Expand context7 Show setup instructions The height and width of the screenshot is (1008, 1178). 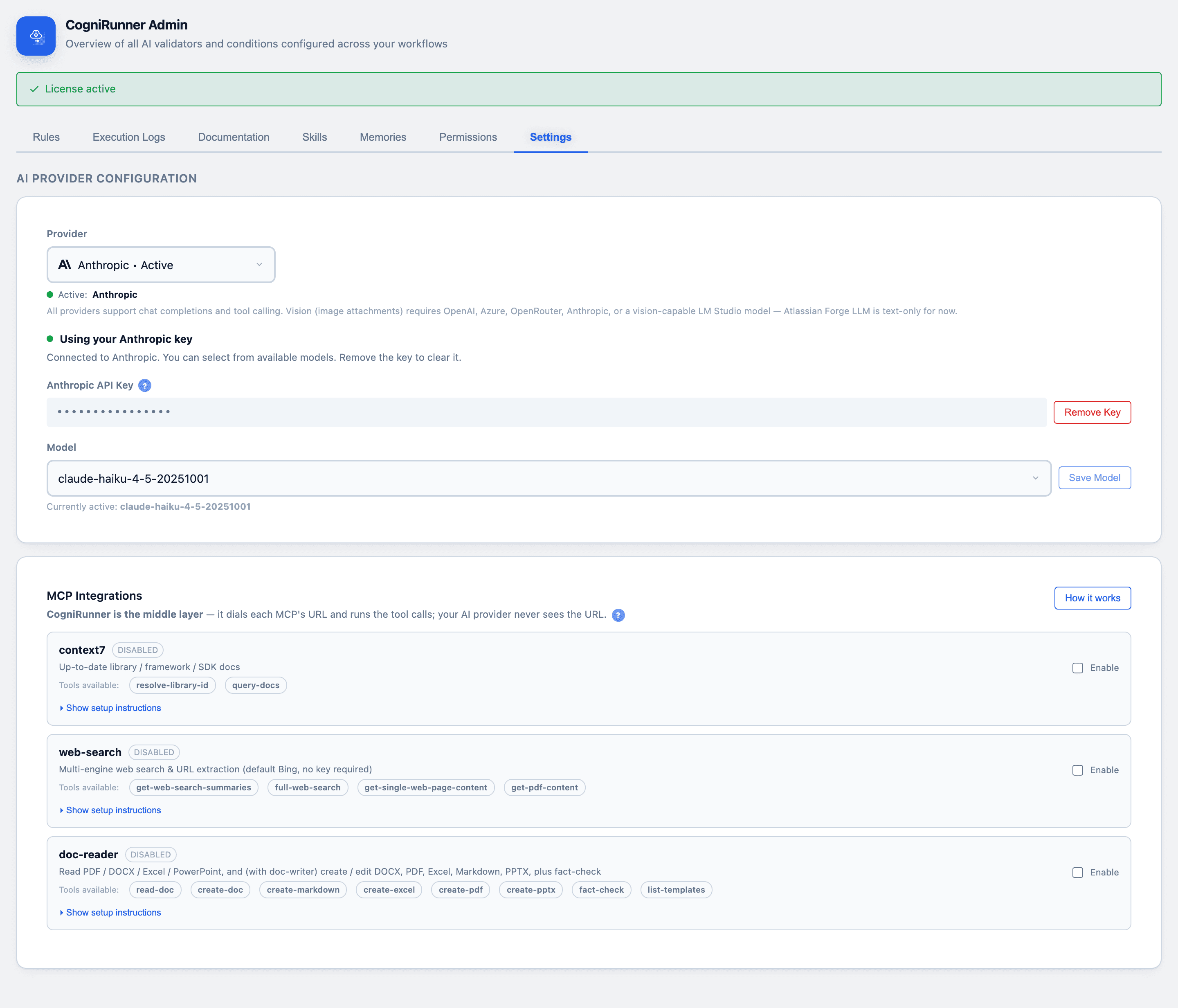coord(110,708)
